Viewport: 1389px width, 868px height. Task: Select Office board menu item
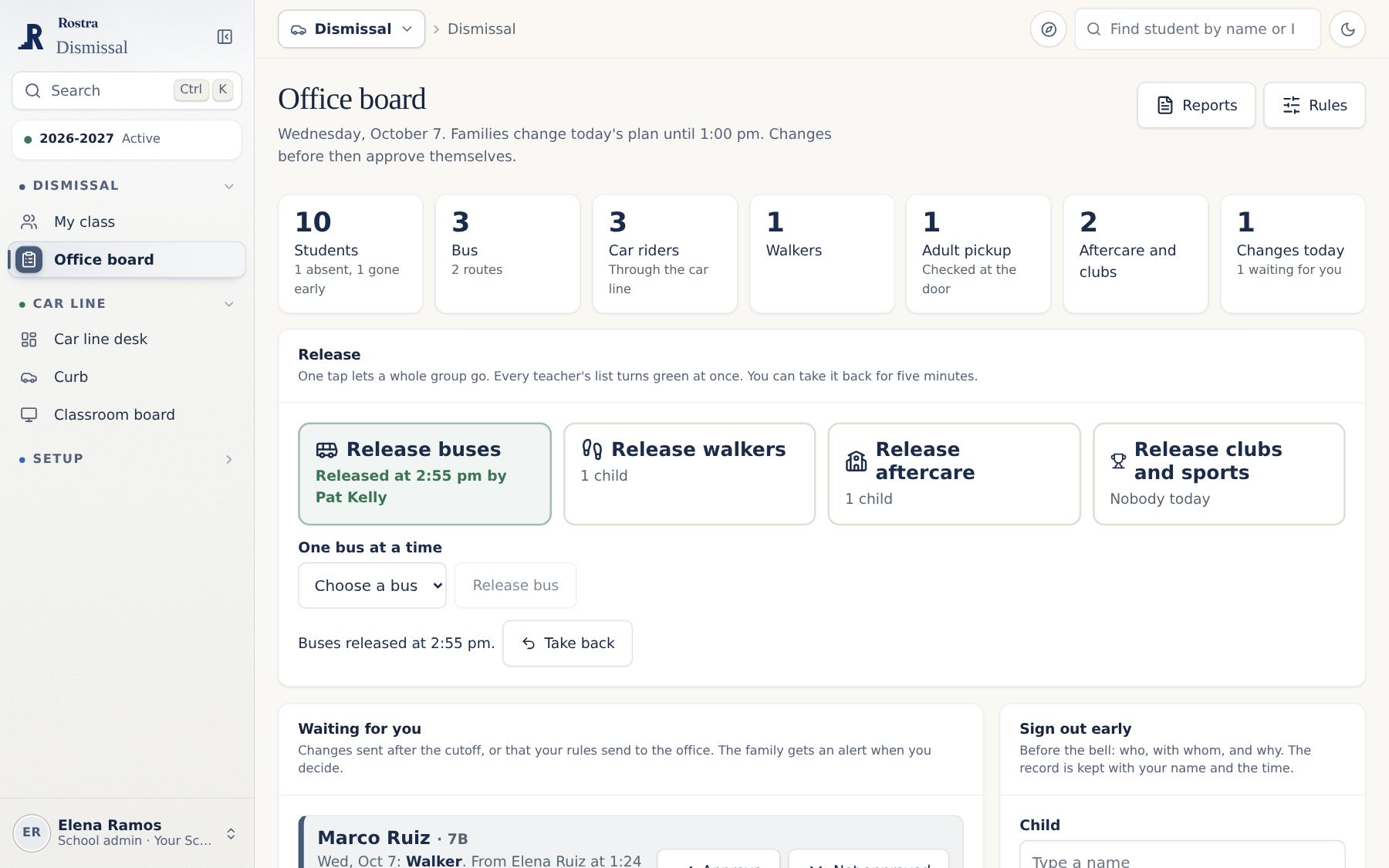pyautogui.click(x=127, y=260)
